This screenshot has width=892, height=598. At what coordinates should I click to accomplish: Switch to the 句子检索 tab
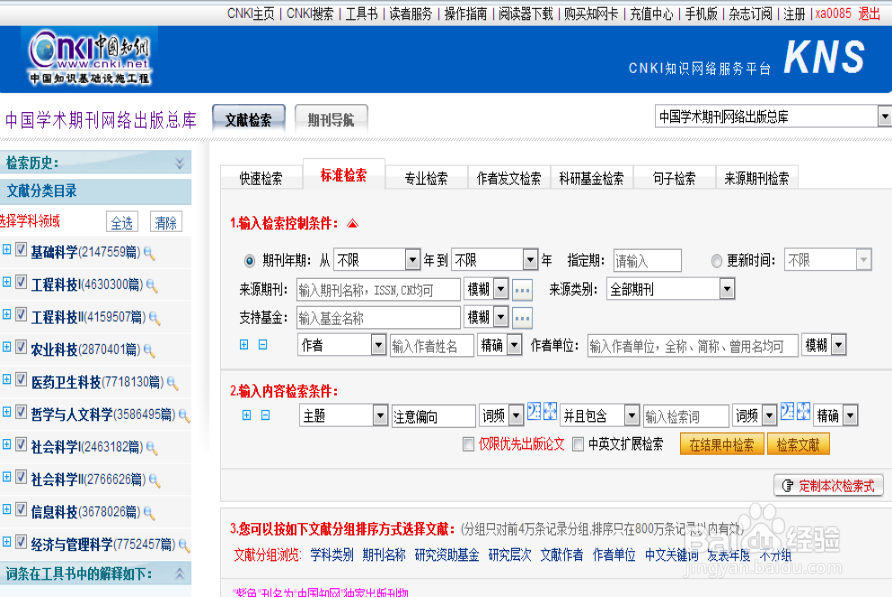674,178
